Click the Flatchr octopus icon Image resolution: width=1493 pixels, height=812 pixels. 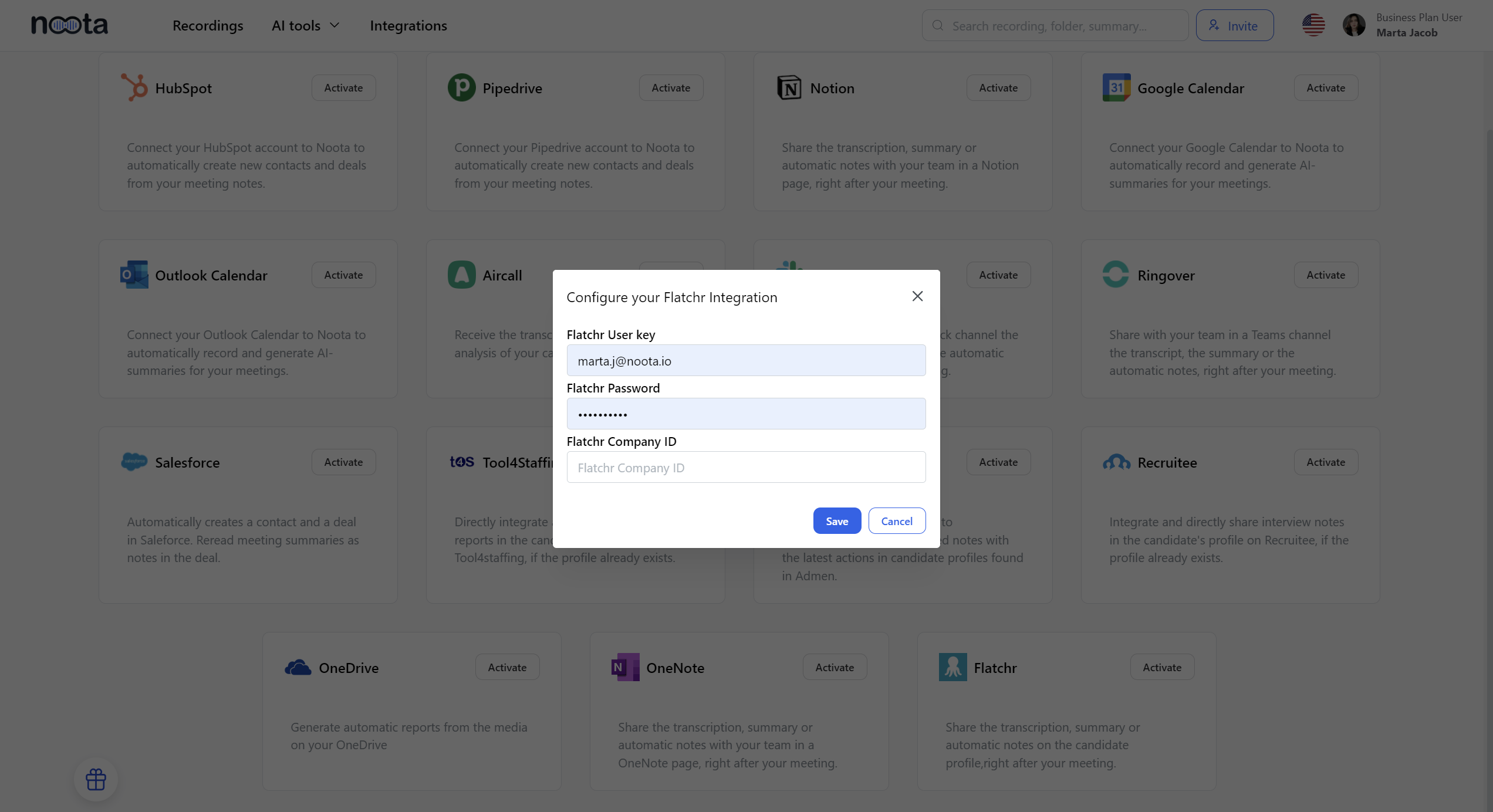952,667
